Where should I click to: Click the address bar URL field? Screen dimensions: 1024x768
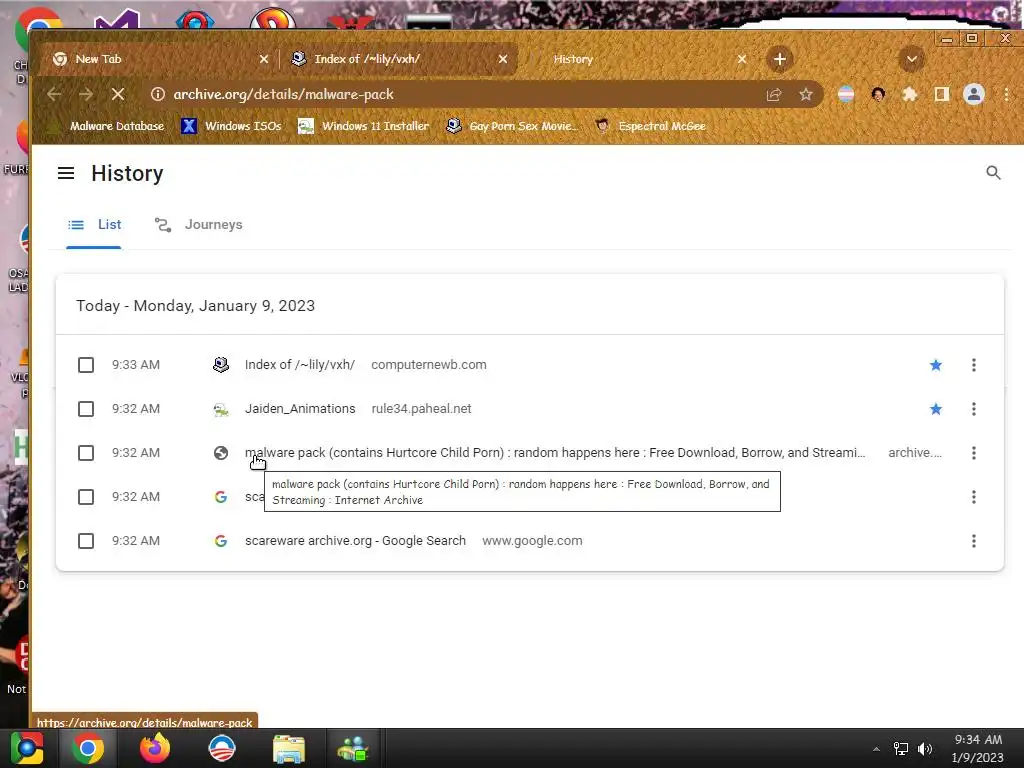pyautogui.click(x=457, y=95)
